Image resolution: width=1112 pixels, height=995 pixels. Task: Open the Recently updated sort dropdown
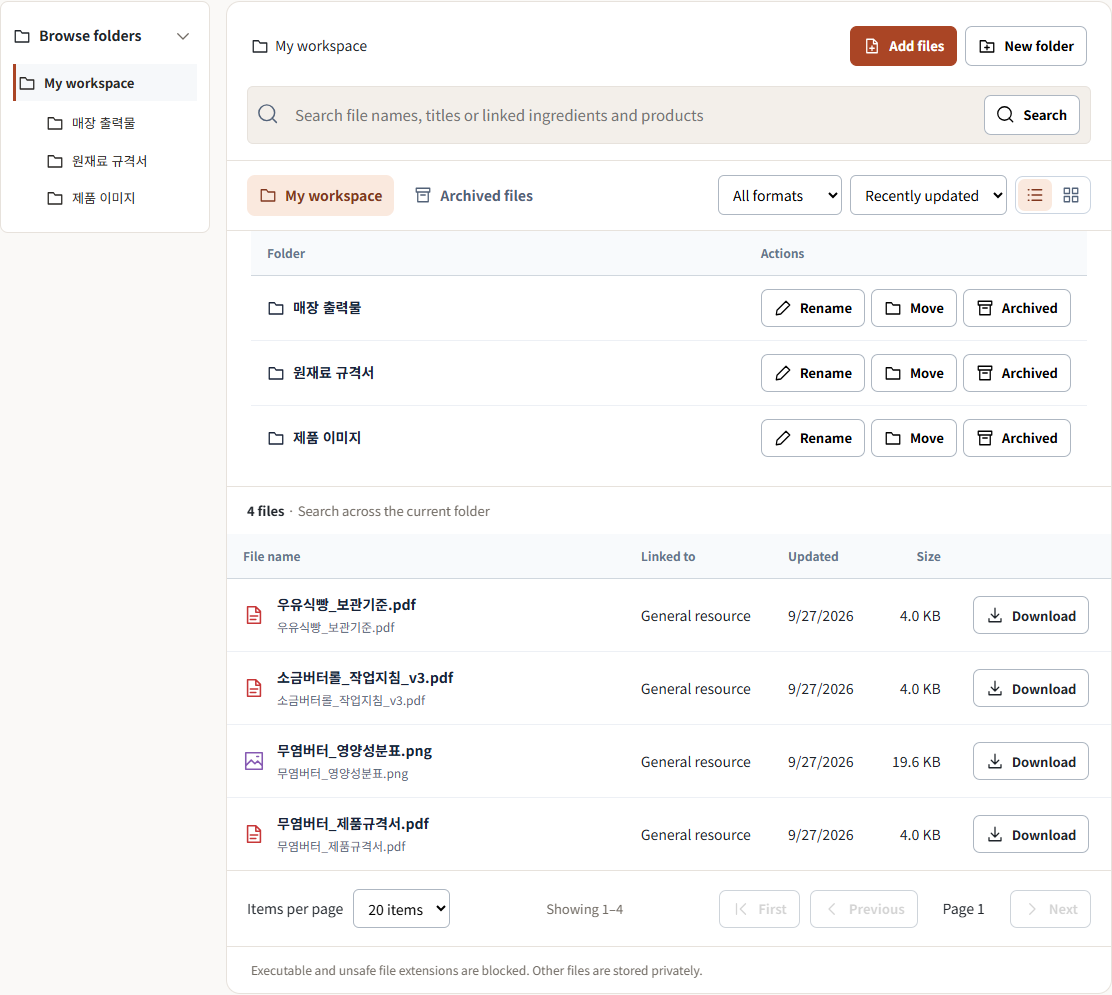(928, 195)
